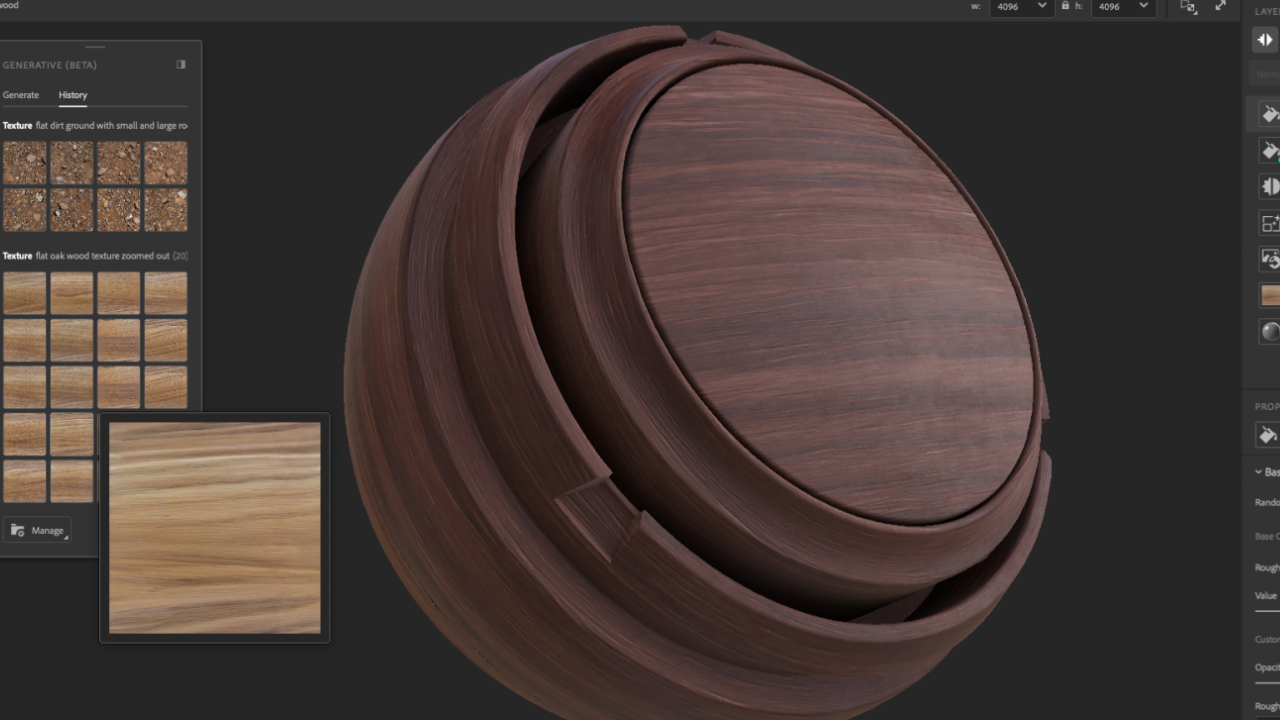
Task: Collapse the Base section in Properties
Action: point(1258,471)
